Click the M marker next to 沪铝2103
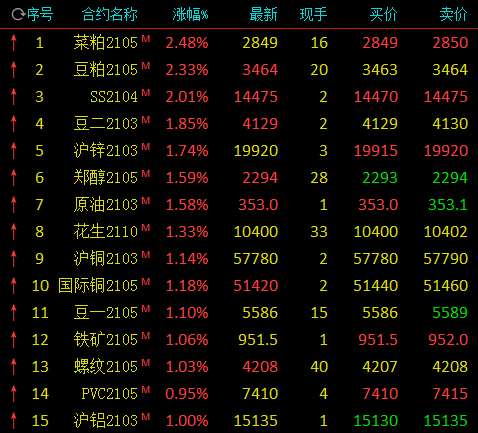Screen dimensions: 478x433 pos(146,417)
